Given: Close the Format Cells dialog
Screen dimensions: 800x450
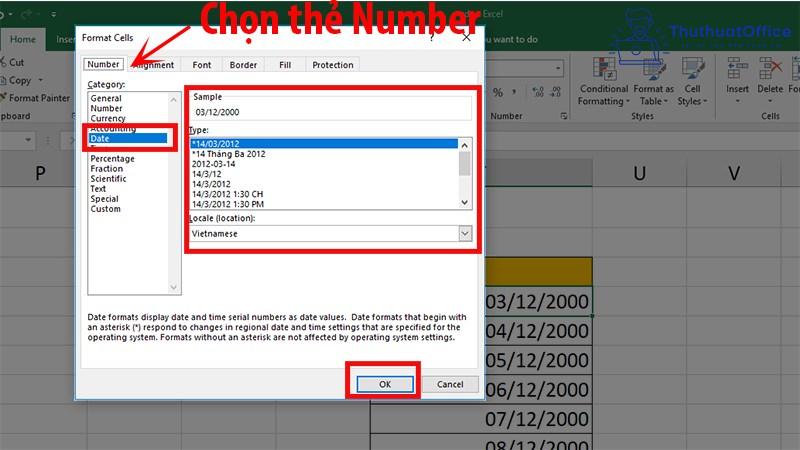Looking at the screenshot, I should pos(466,37).
